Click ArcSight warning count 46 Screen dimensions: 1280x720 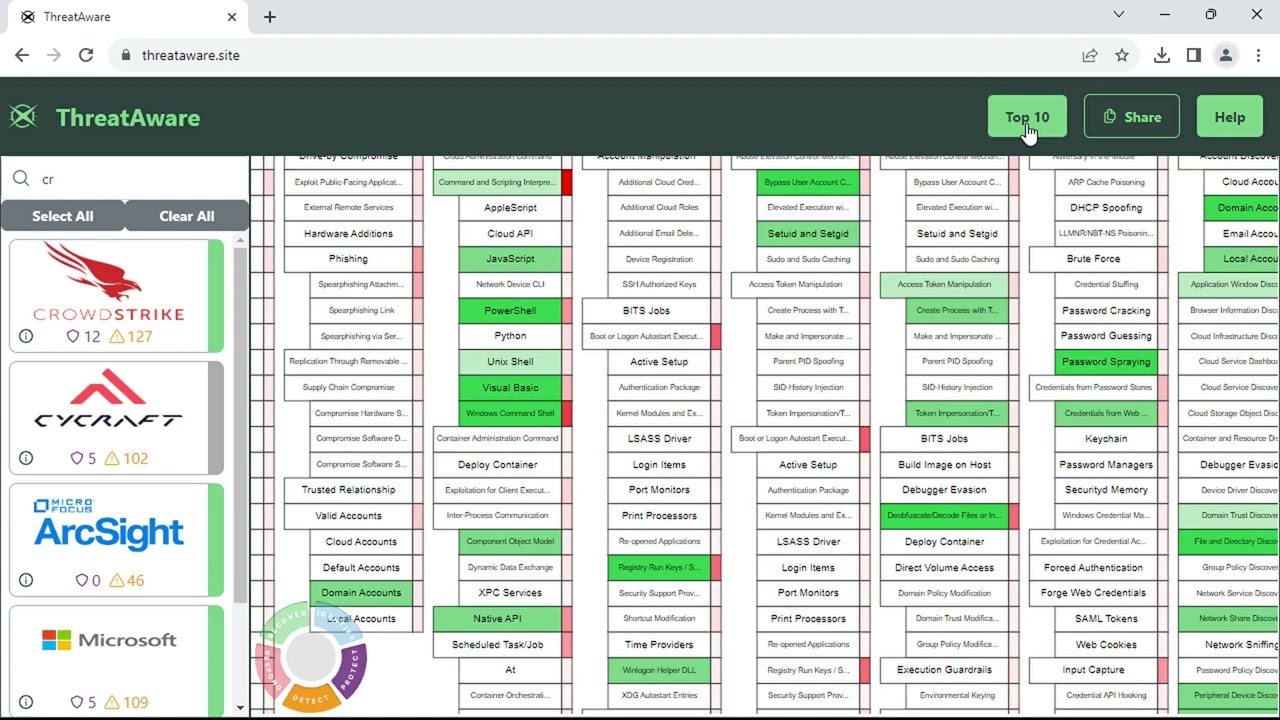point(127,580)
